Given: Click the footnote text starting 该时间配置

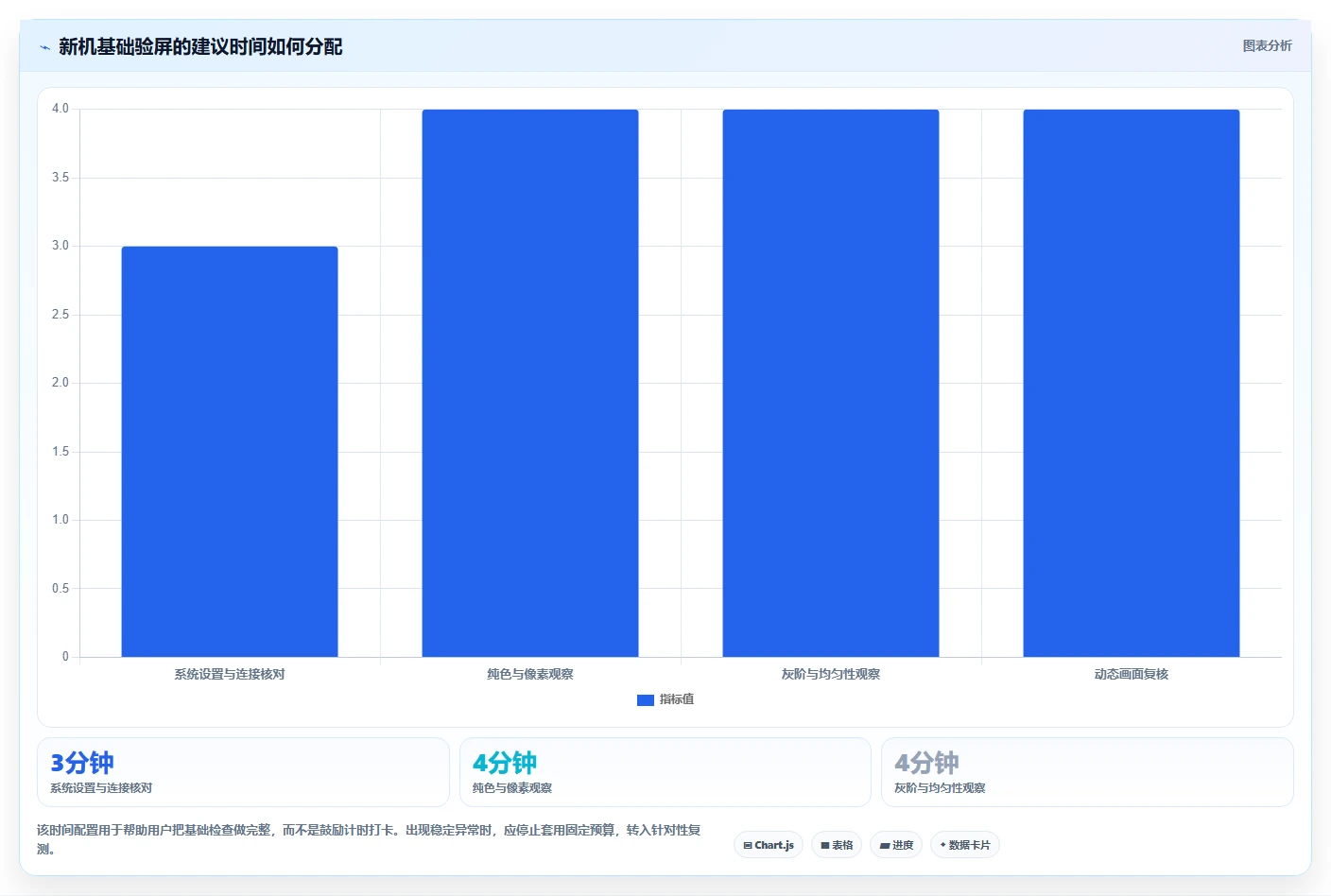Looking at the screenshot, I should pyautogui.click(x=370, y=839).
